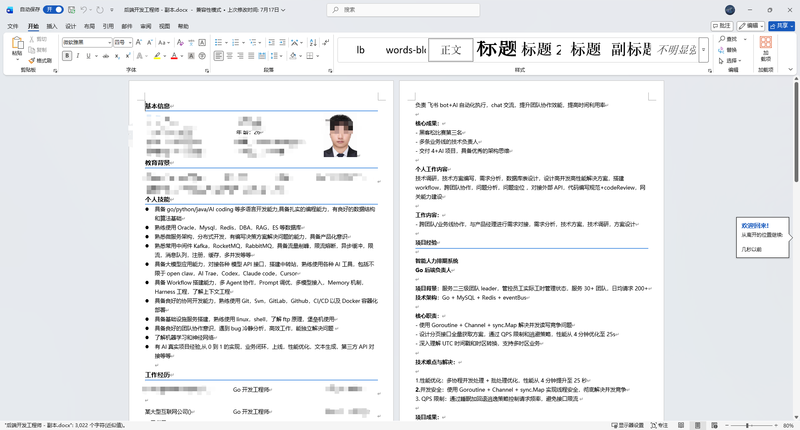Click the Paste clipboard icon
Screen dimensions: 800x430
(17, 43)
